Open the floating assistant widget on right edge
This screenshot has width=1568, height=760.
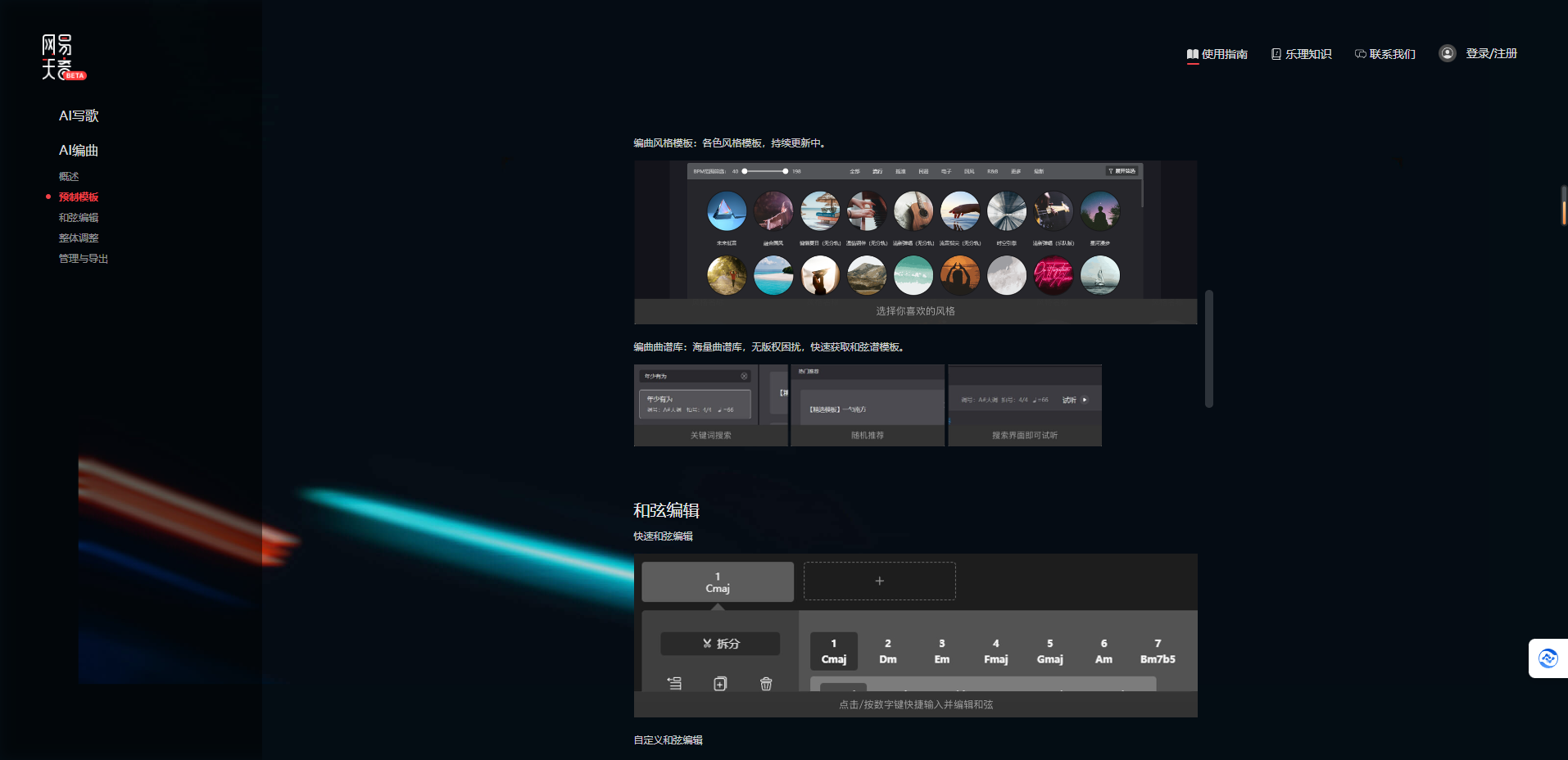tap(1548, 658)
